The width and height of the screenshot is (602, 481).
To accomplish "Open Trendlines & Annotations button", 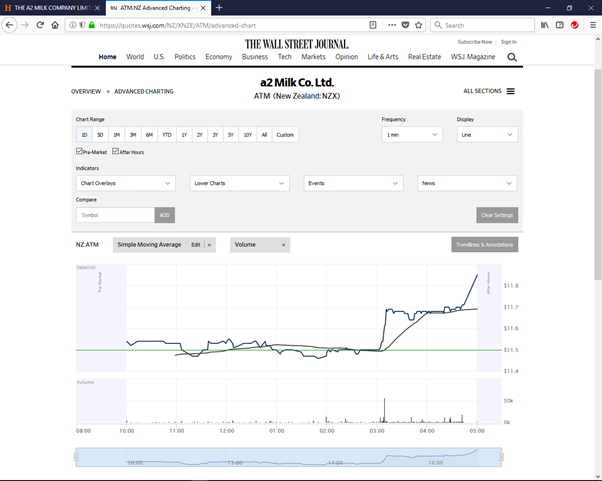I will (x=485, y=245).
